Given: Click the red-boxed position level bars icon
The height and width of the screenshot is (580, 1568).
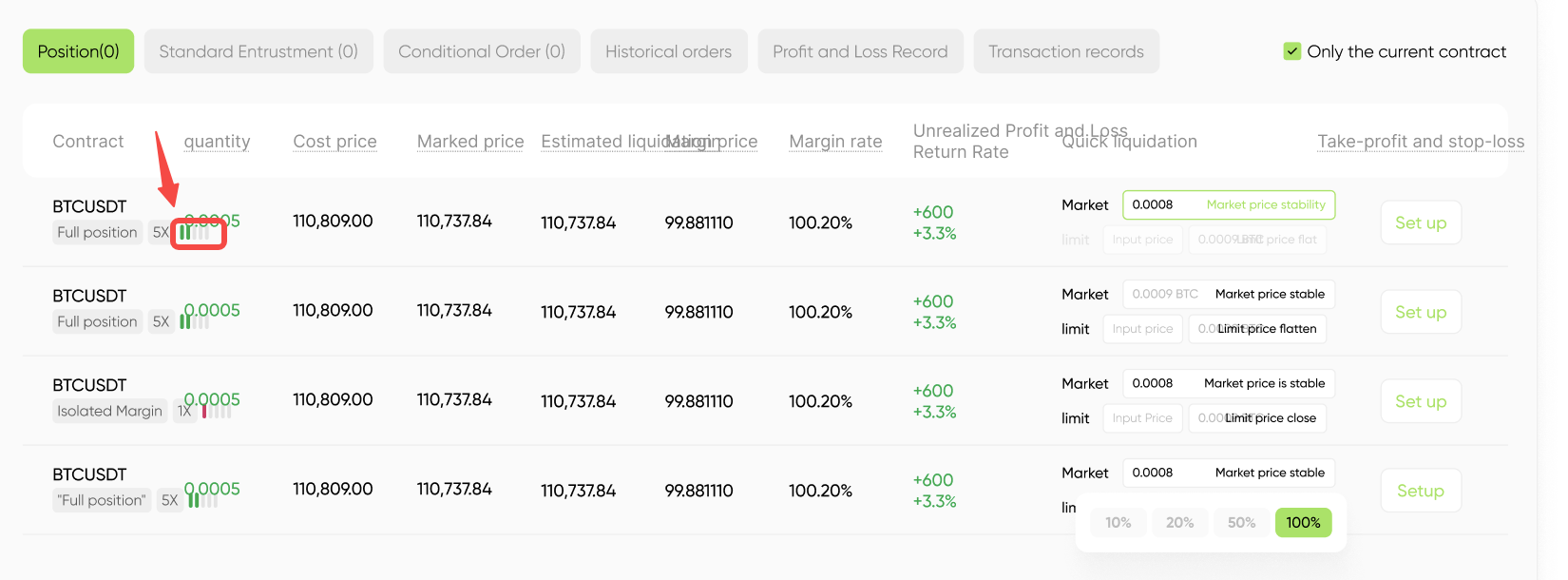Looking at the screenshot, I should tap(197, 233).
